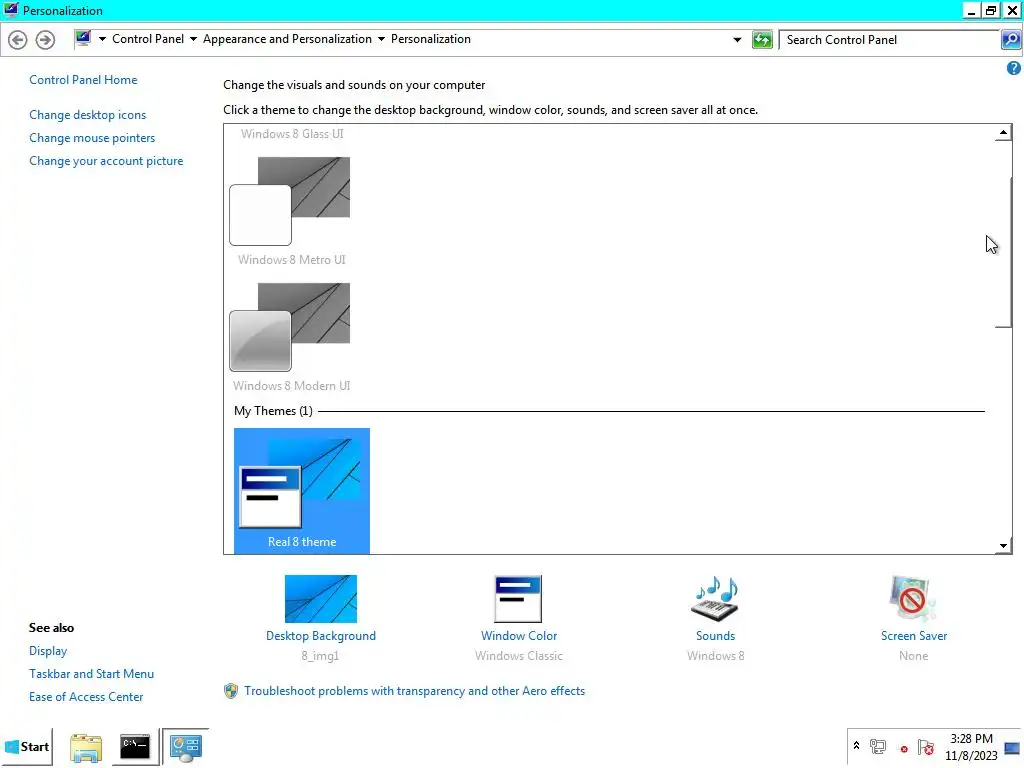Click the My Themes (1) group header
Viewport: 1024px width, 768px height.
(x=273, y=411)
